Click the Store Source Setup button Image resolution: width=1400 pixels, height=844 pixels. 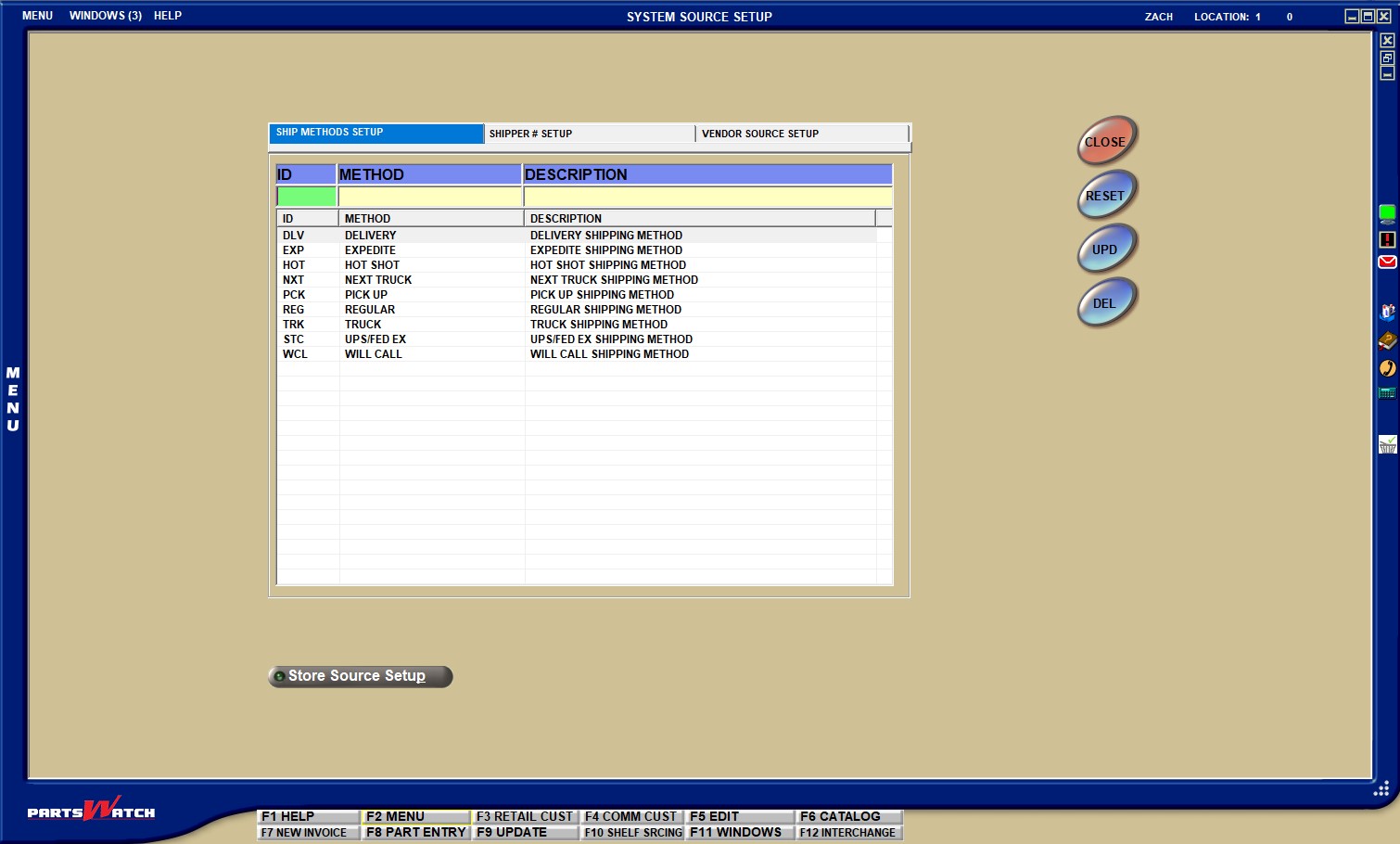pyautogui.click(x=360, y=676)
